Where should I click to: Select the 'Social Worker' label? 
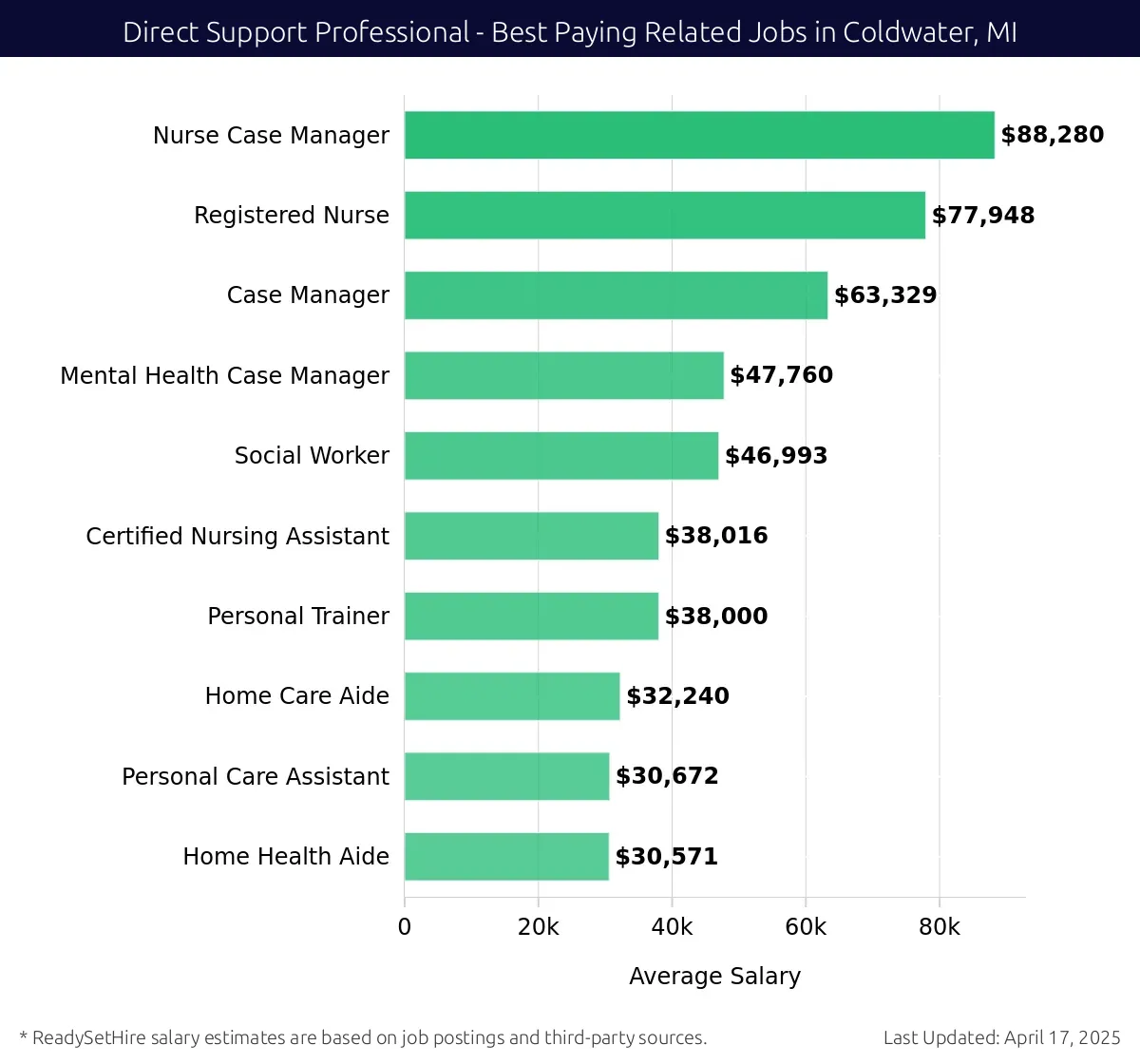(312, 456)
